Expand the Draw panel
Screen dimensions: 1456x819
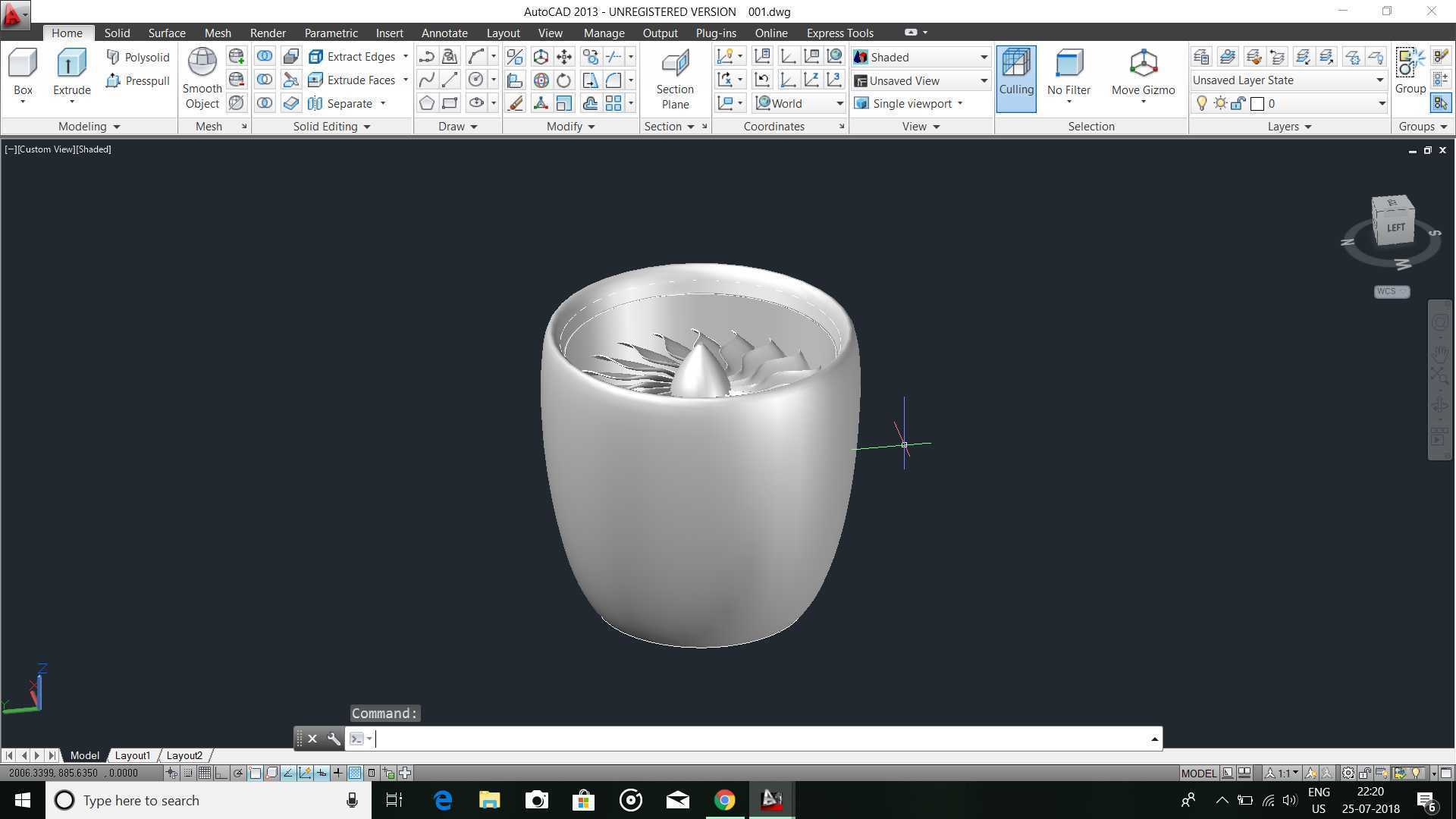pyautogui.click(x=458, y=126)
